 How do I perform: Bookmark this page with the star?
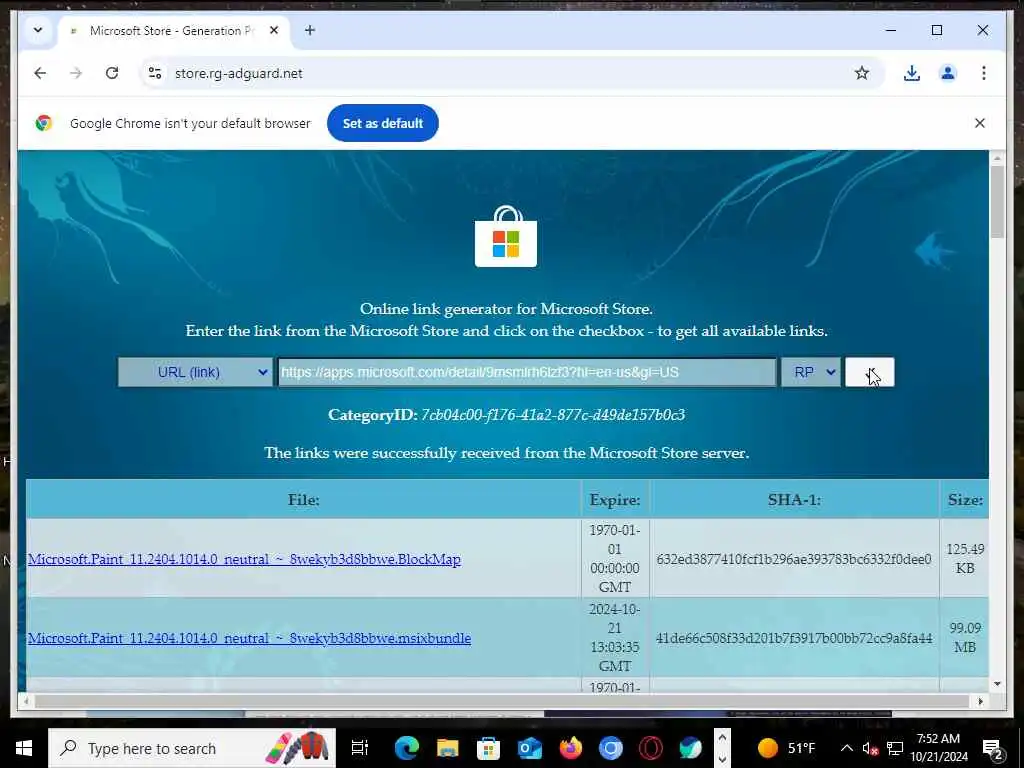point(861,73)
